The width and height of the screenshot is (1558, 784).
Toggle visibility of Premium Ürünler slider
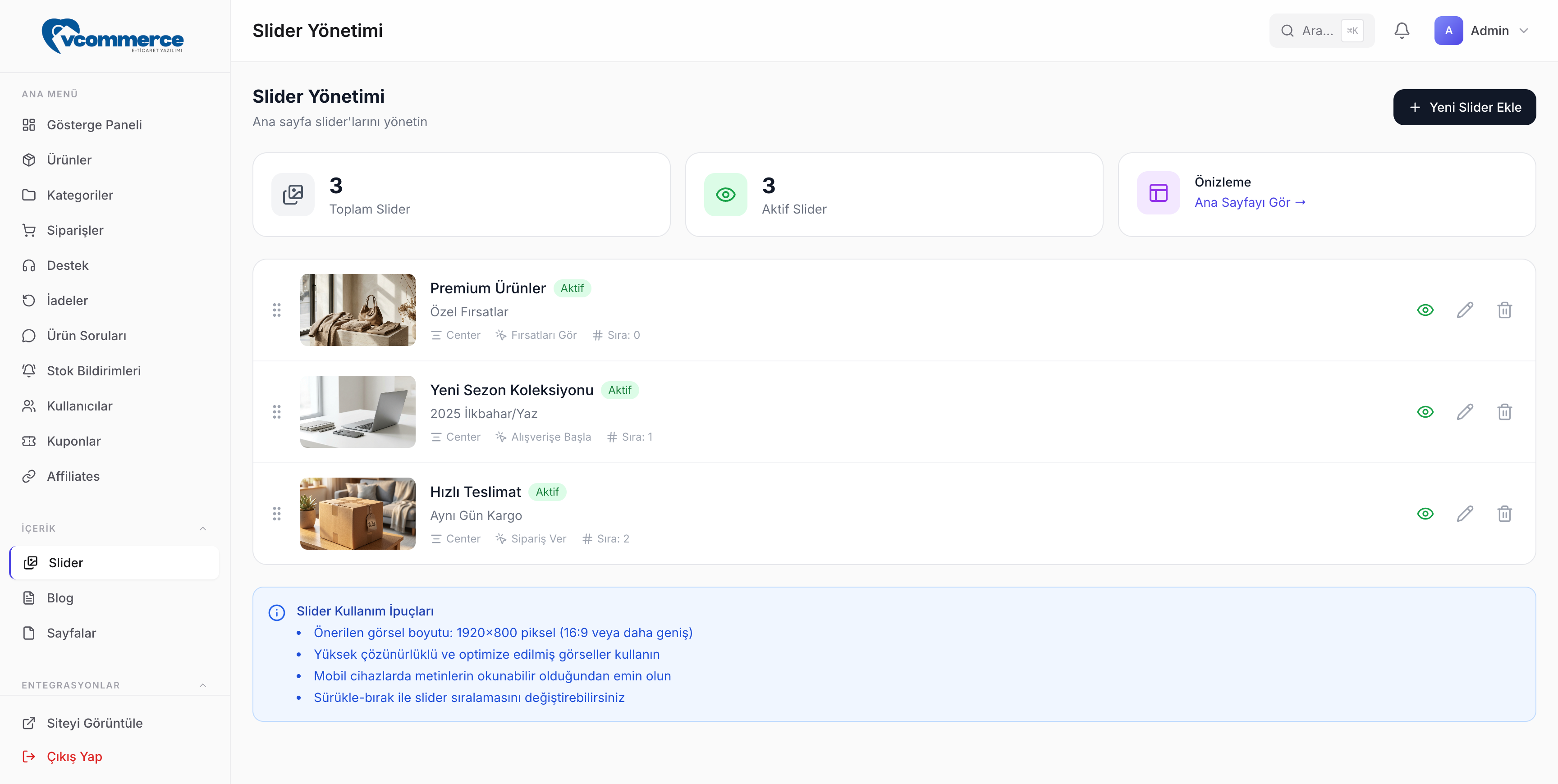(1425, 310)
